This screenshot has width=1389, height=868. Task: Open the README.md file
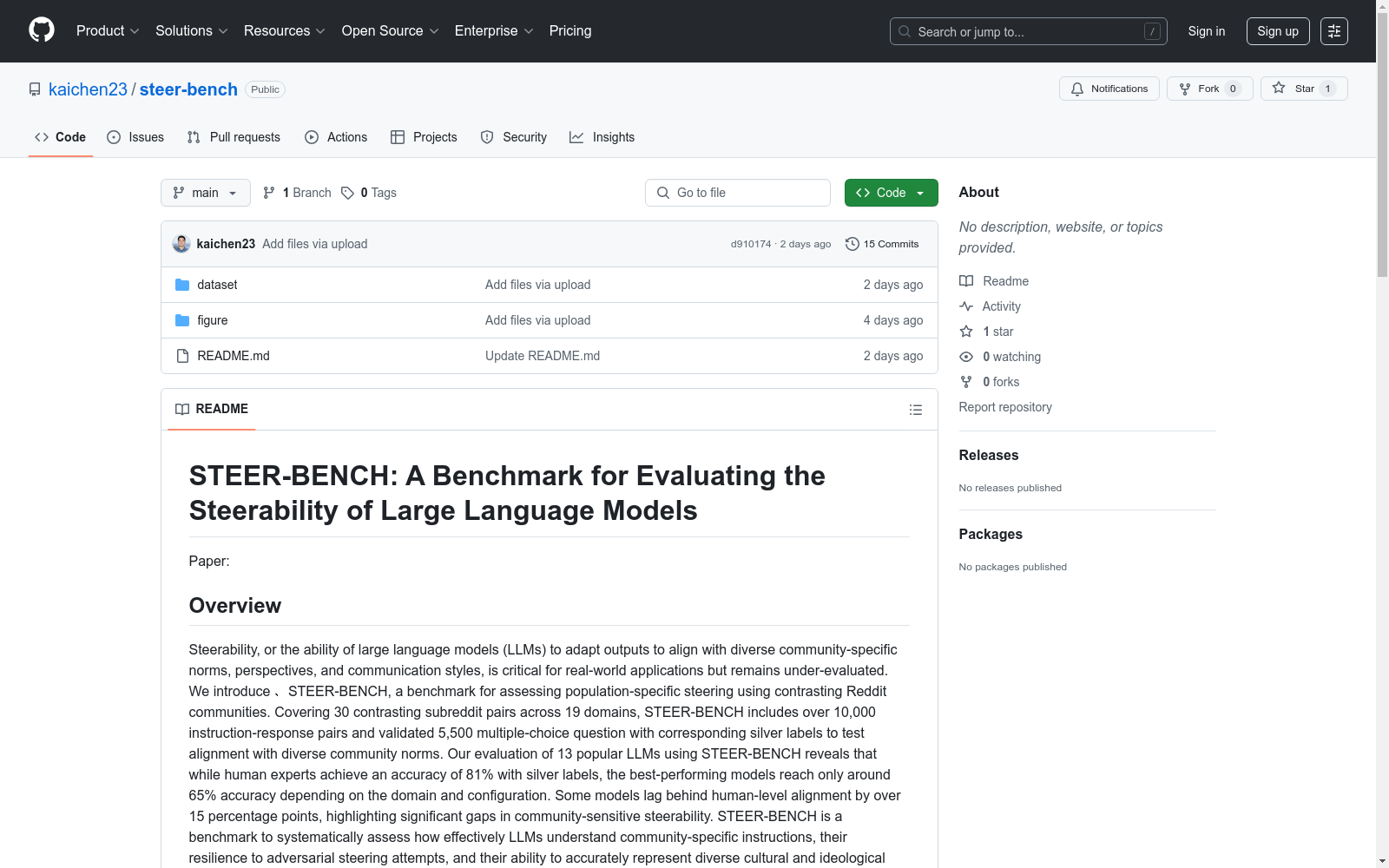[234, 356]
